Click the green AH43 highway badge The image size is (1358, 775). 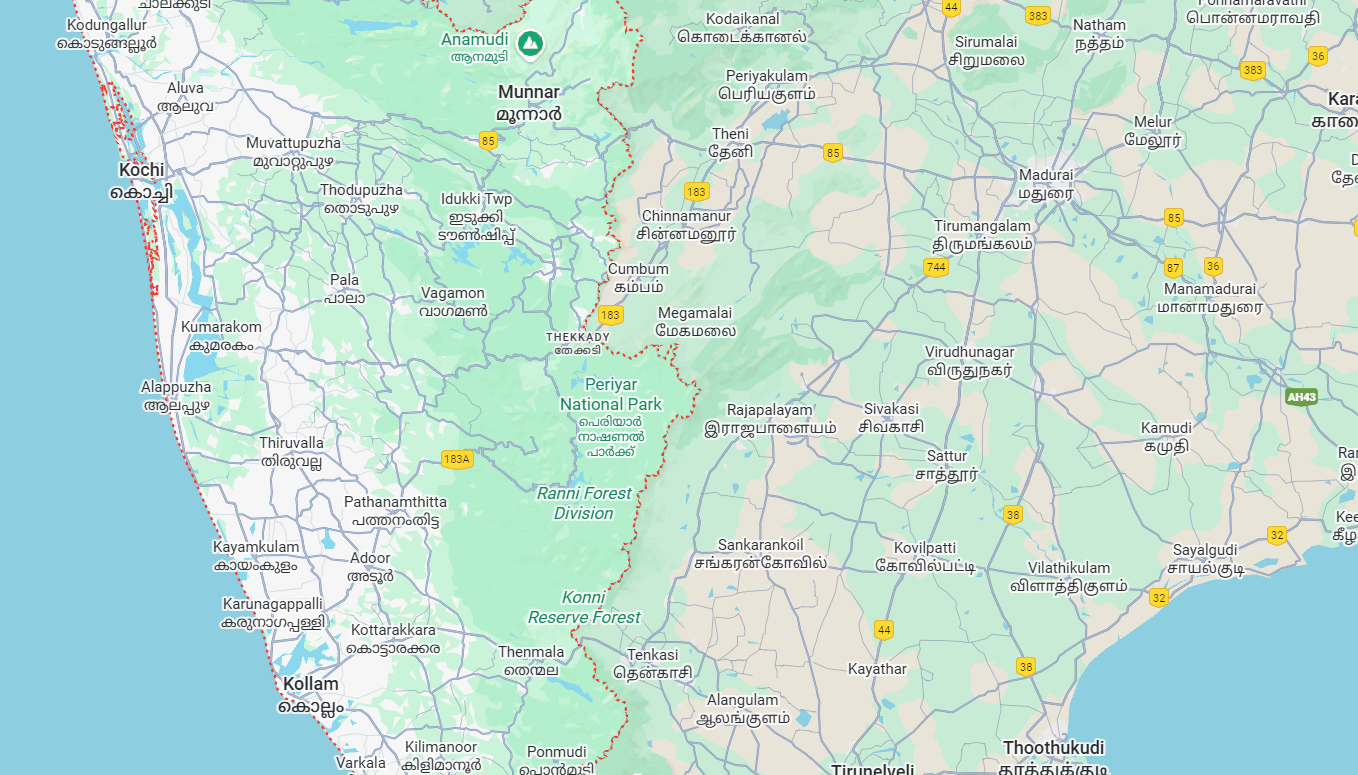[x=1300, y=397]
